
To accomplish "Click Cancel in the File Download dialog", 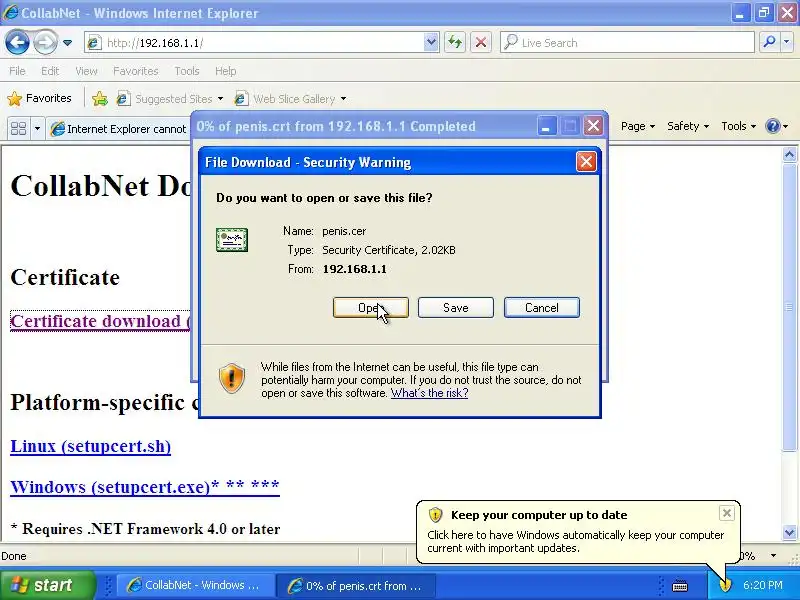I will [x=542, y=308].
